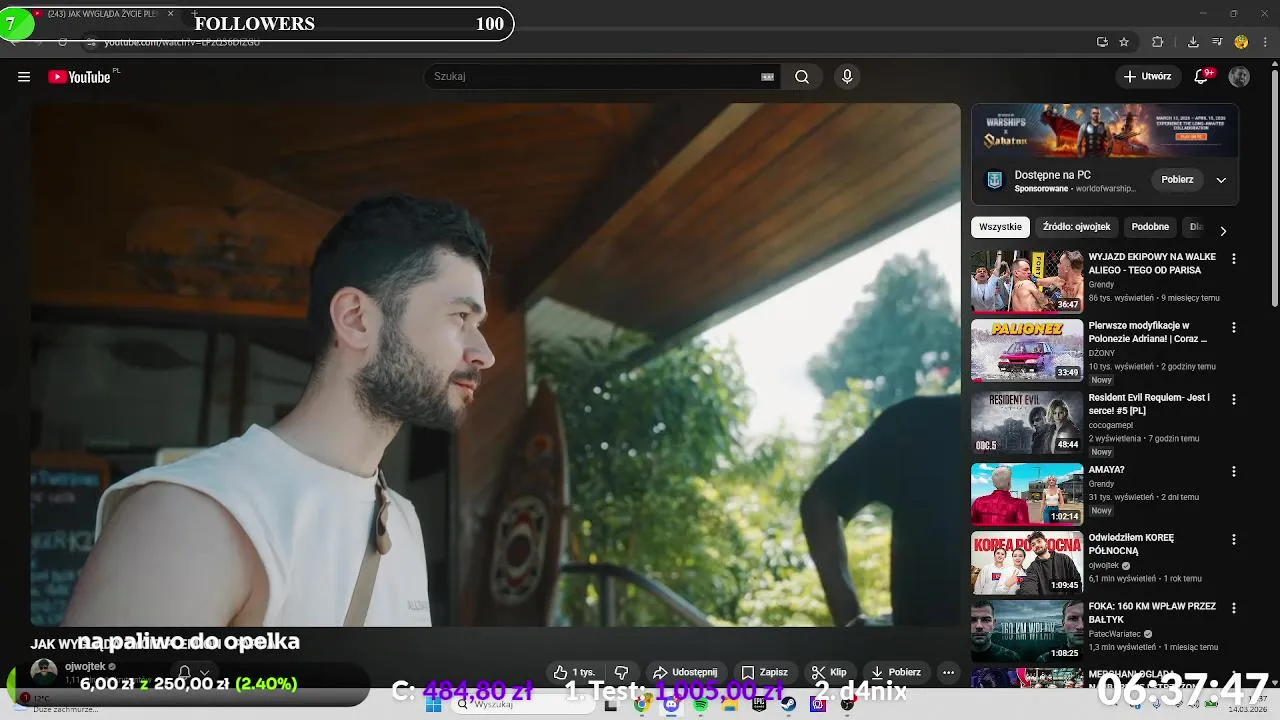The width and height of the screenshot is (1280, 720).
Task: Open a new browser tab
Action: point(195,14)
